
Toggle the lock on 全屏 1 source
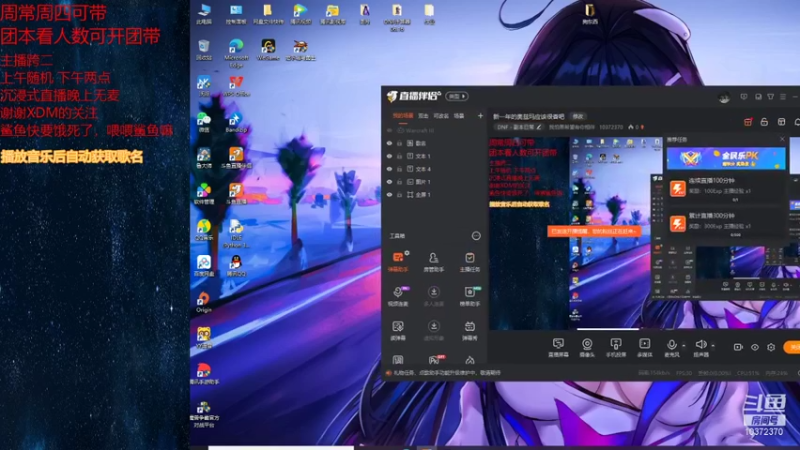click(399, 194)
